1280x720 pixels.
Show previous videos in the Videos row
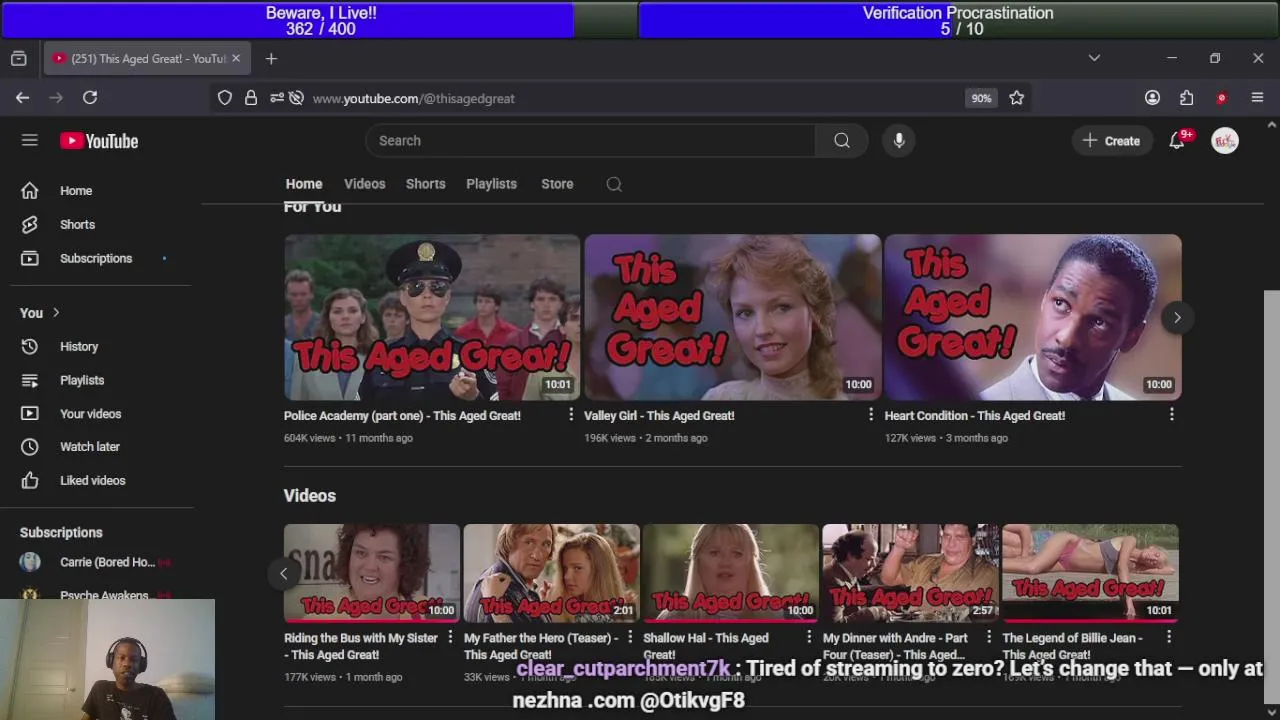pos(284,573)
